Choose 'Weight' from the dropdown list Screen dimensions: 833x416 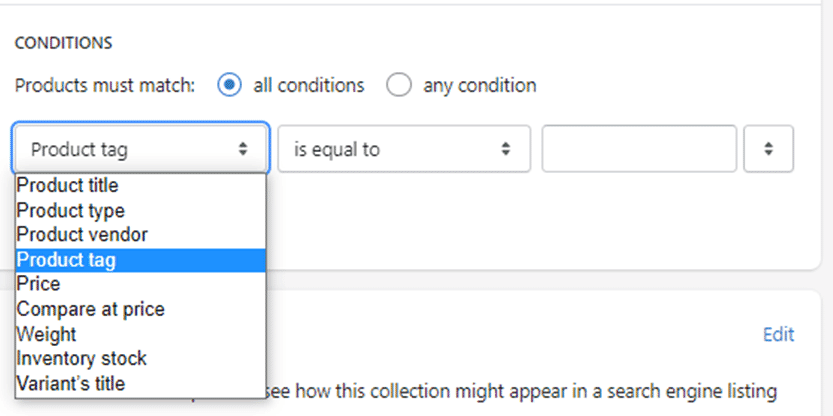(141, 334)
